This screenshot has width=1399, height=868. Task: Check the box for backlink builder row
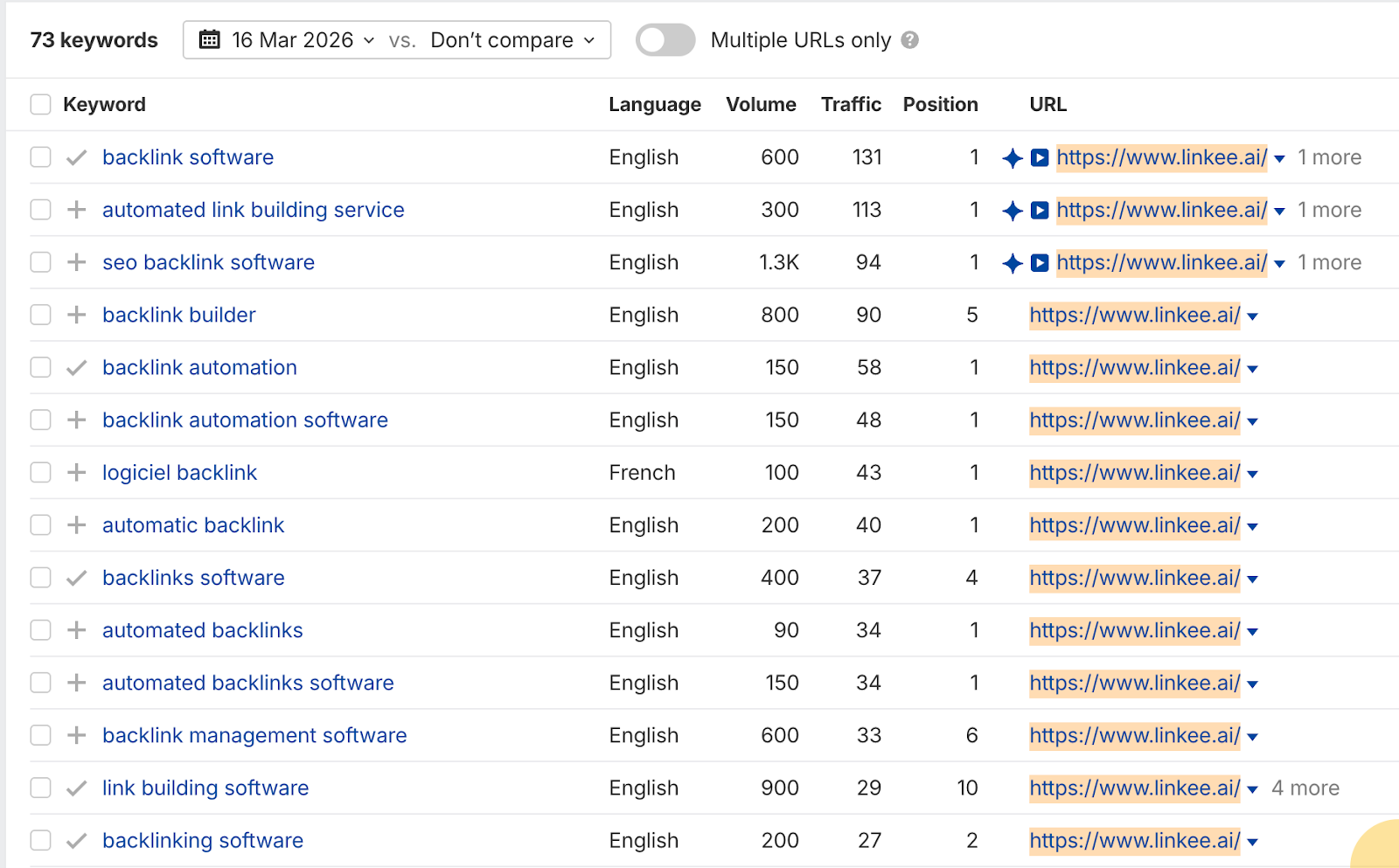(40, 315)
